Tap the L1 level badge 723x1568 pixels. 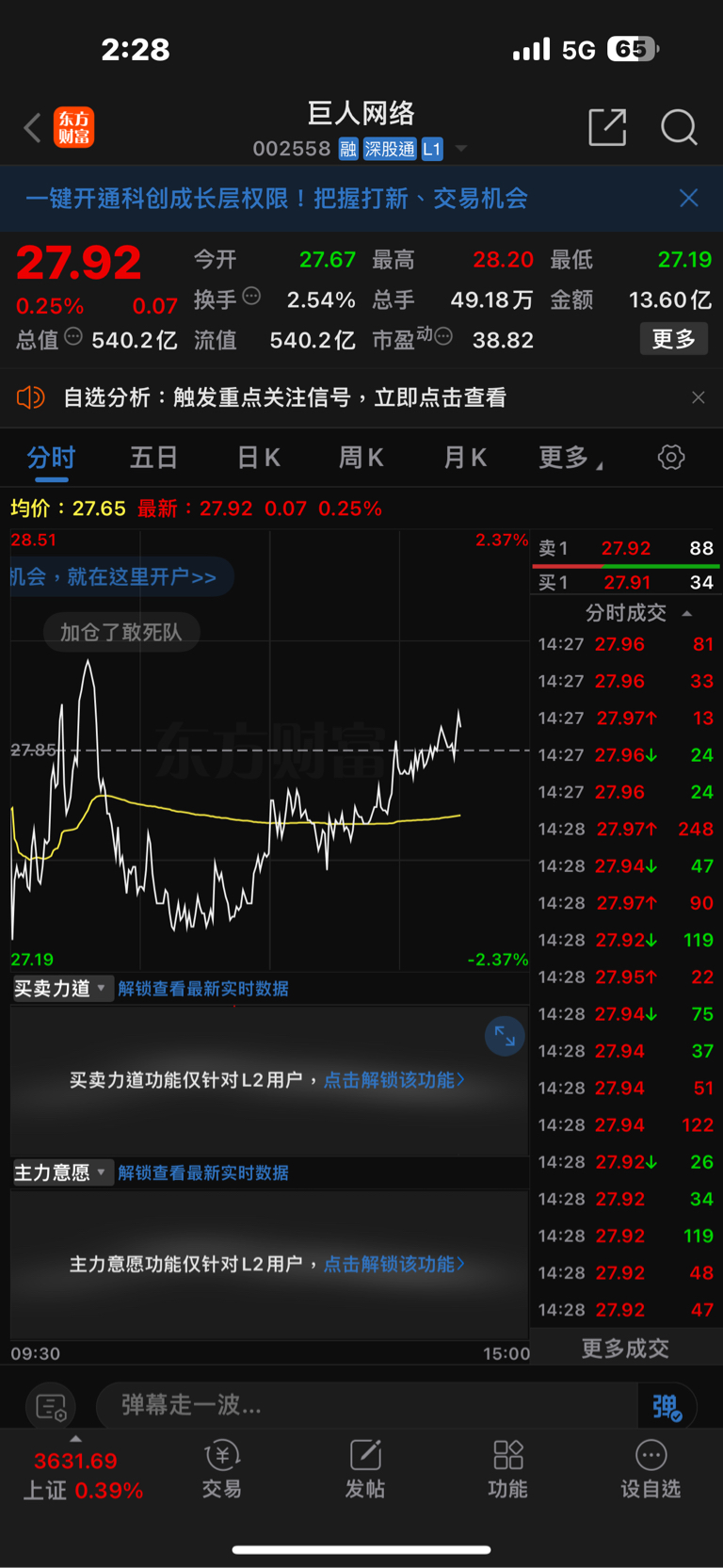(432, 149)
